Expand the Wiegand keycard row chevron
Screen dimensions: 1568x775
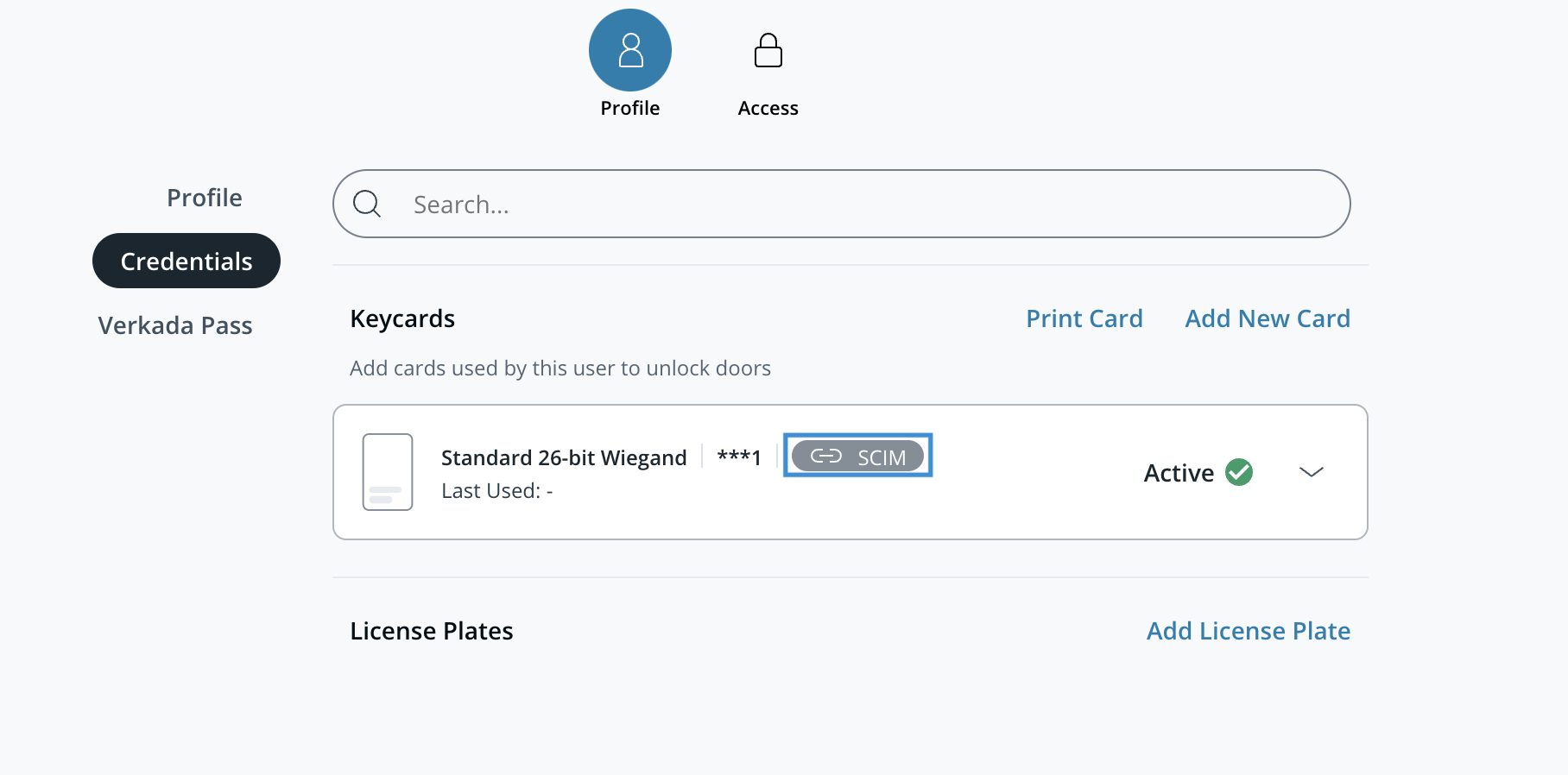click(1311, 472)
